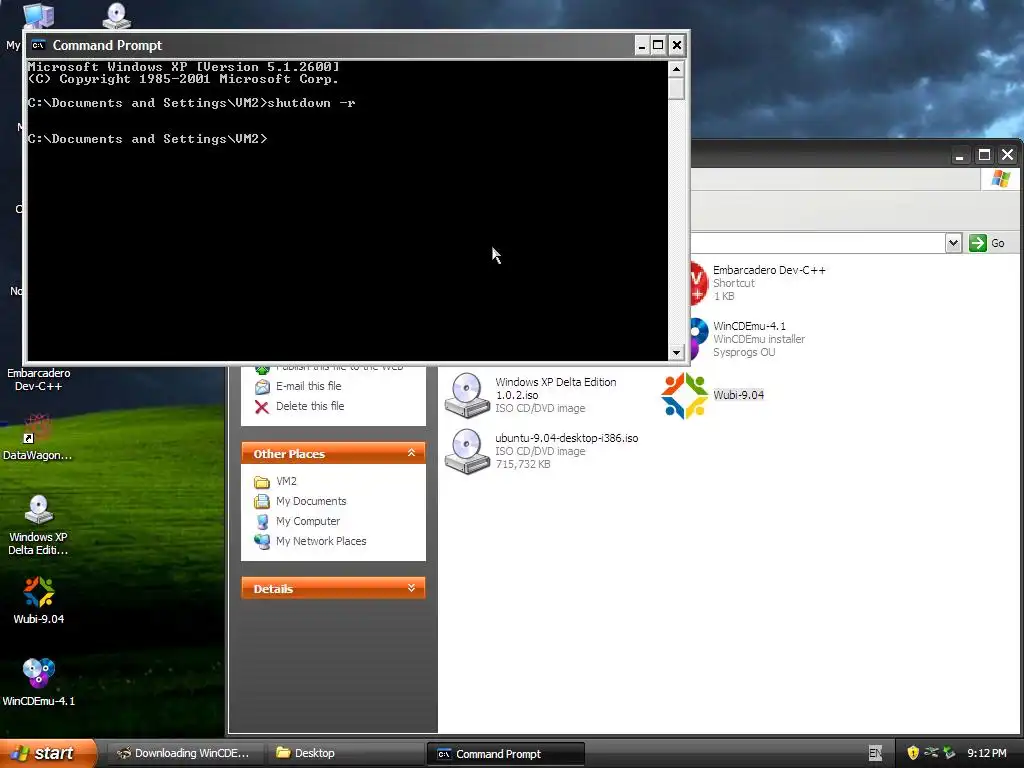This screenshot has width=1024, height=768.
Task: Expand the Details panel
Action: click(411, 588)
